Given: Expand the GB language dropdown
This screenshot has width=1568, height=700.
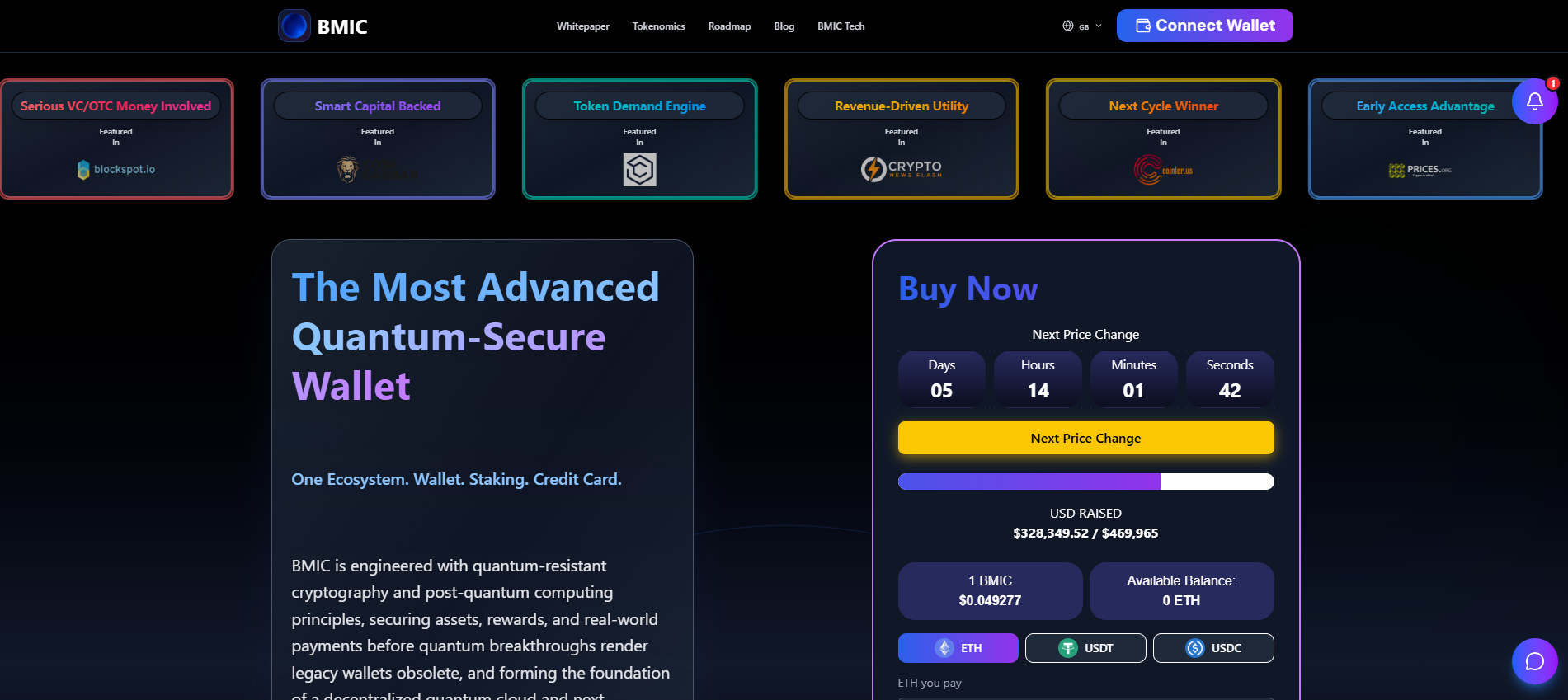Looking at the screenshot, I should [x=1081, y=26].
